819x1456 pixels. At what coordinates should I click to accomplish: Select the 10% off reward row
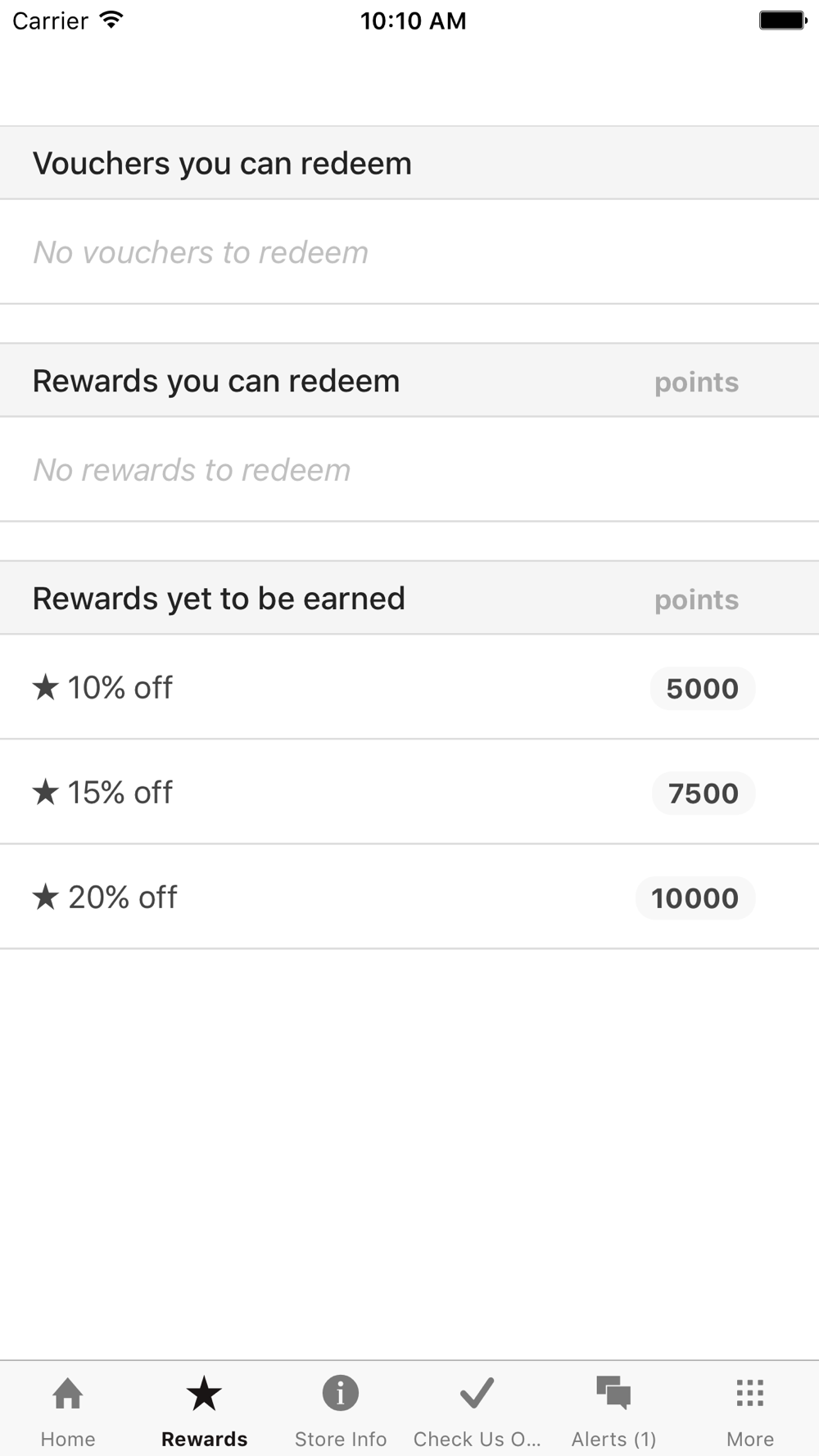click(x=409, y=687)
